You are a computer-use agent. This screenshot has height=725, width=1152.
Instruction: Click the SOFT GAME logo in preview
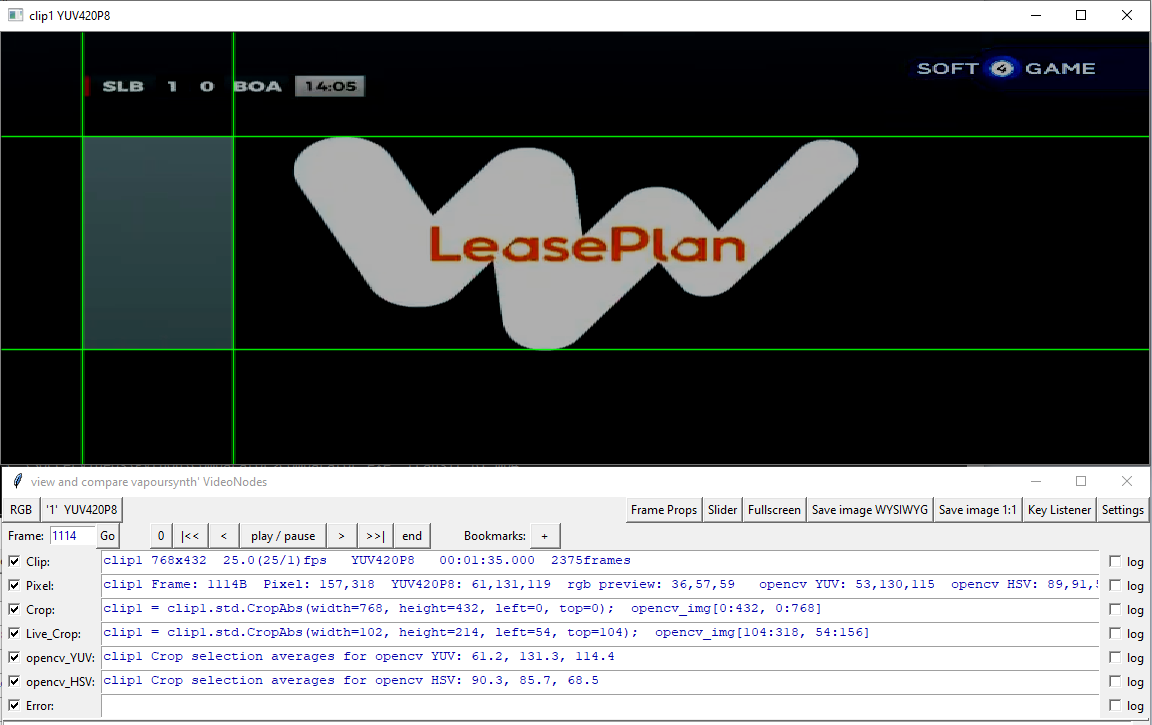(x=1006, y=68)
